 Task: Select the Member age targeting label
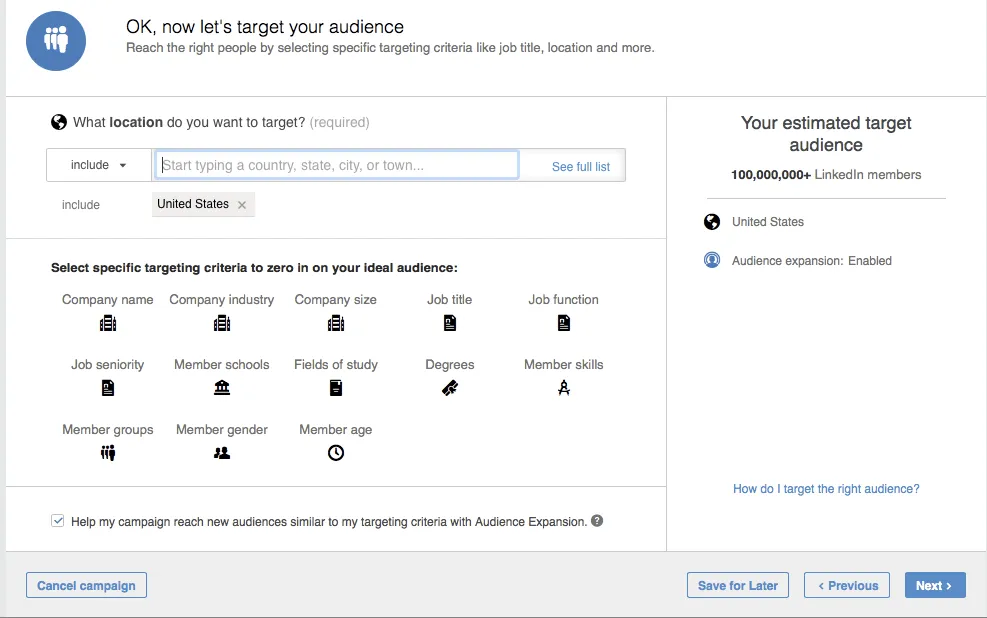pyautogui.click(x=336, y=429)
